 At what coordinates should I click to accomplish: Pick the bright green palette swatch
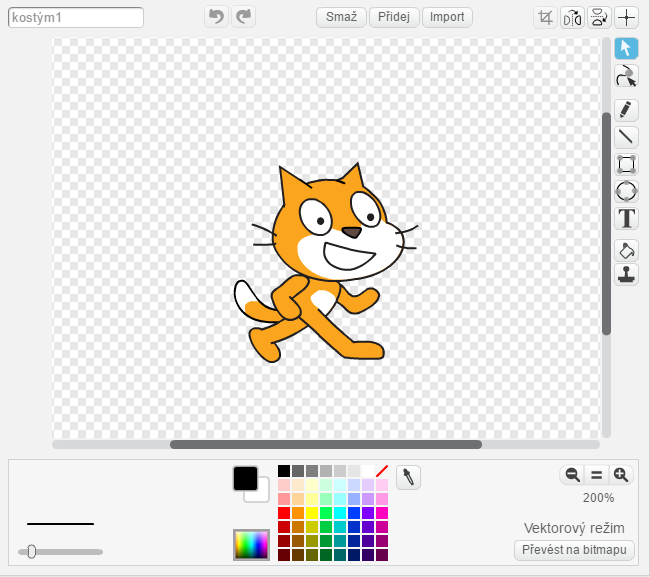tap(326, 513)
